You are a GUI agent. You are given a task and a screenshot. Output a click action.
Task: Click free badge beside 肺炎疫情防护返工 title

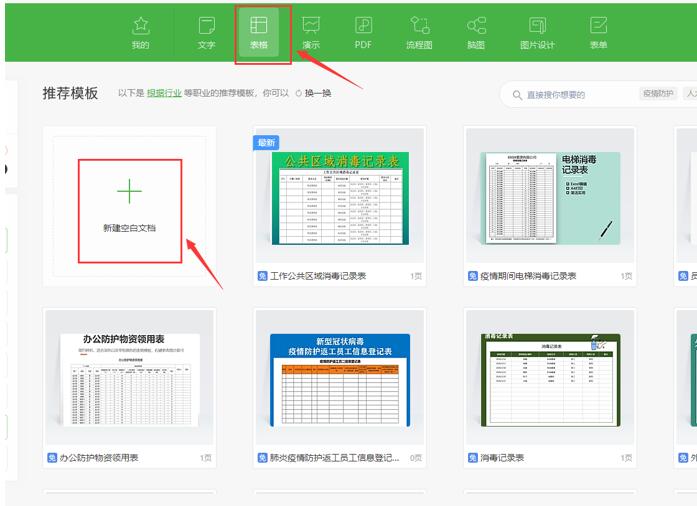[x=262, y=458]
